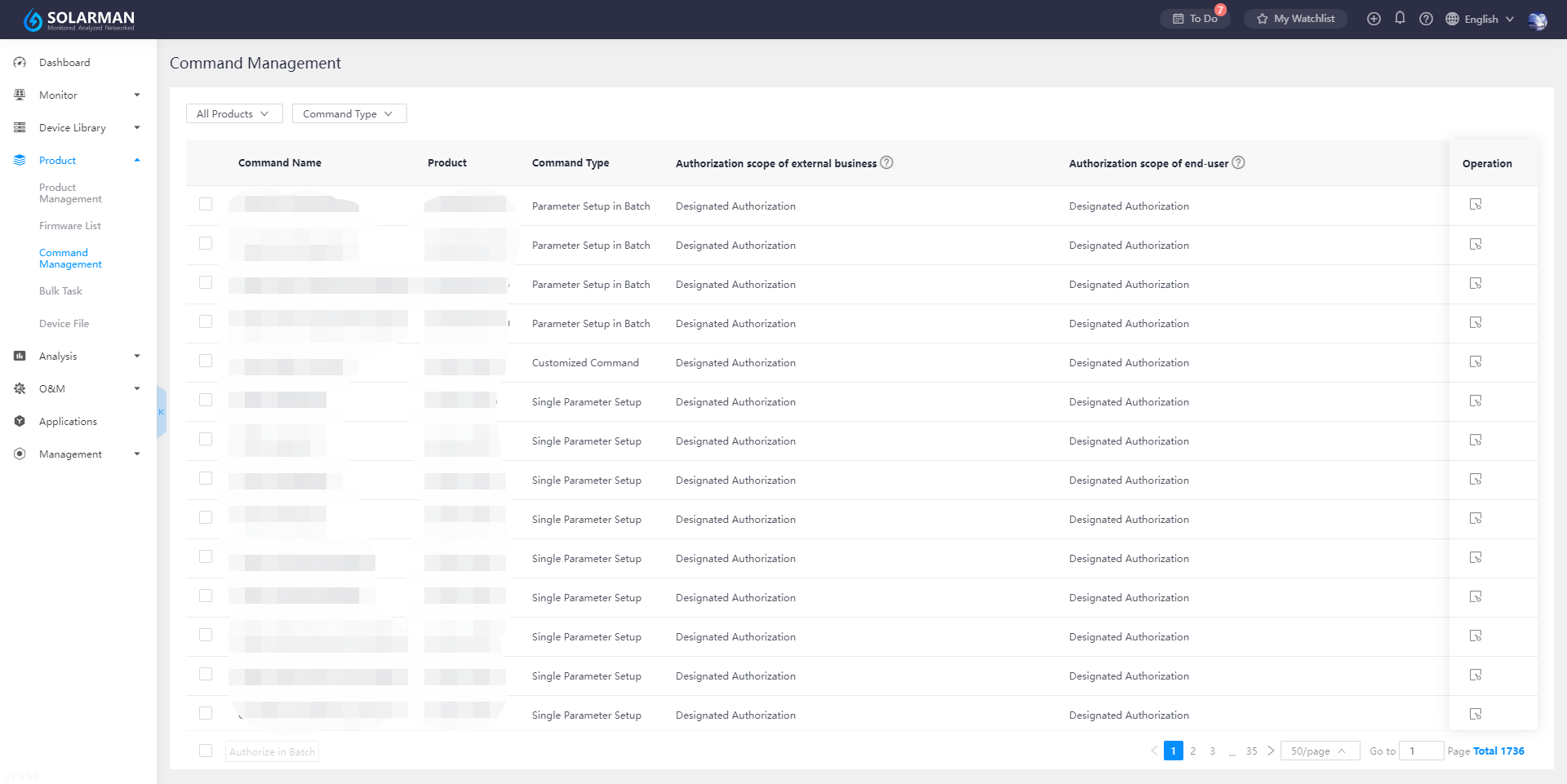Go to page 2
This screenshot has height=784, width=1567.
[x=1192, y=751]
